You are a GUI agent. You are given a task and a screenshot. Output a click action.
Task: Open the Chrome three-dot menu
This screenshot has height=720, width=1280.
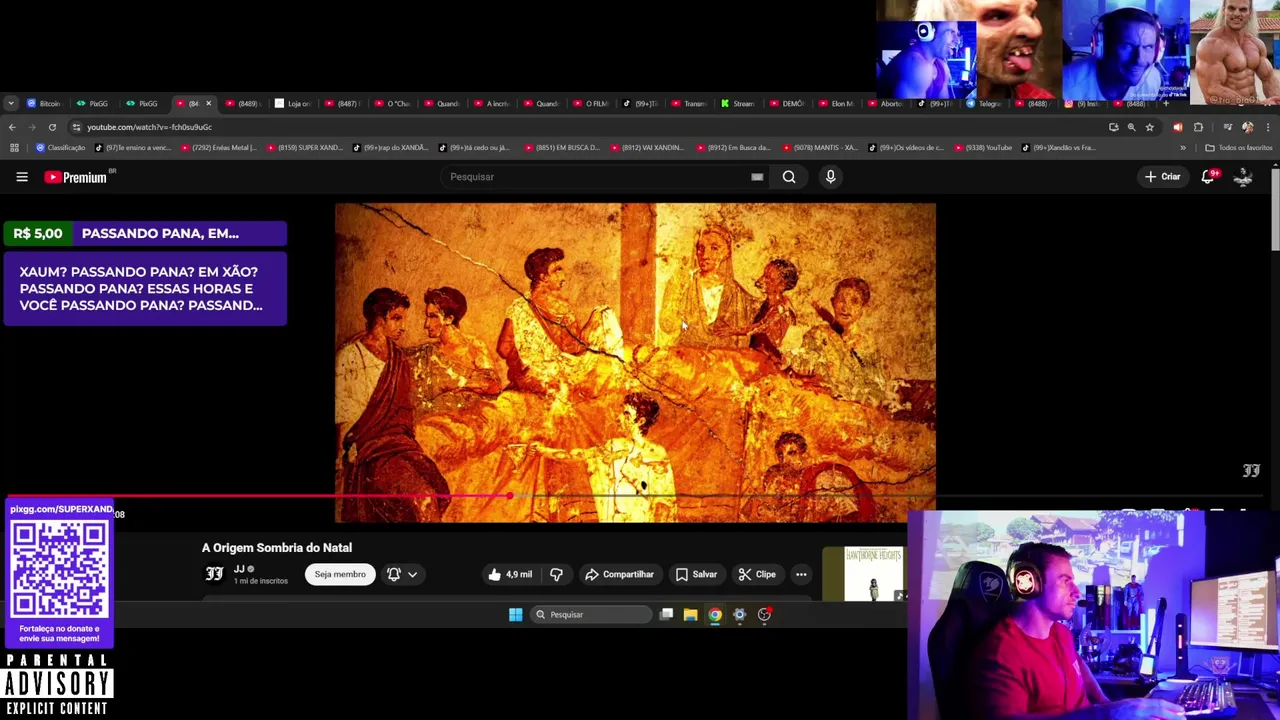1268,127
